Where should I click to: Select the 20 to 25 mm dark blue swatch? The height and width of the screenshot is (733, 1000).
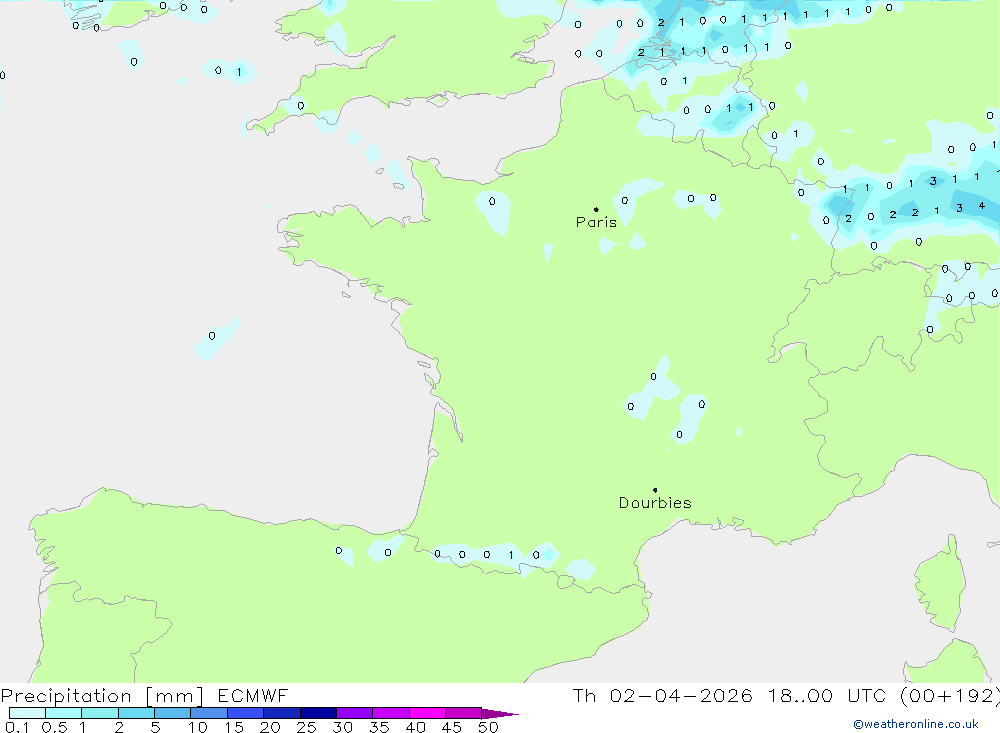tap(282, 713)
